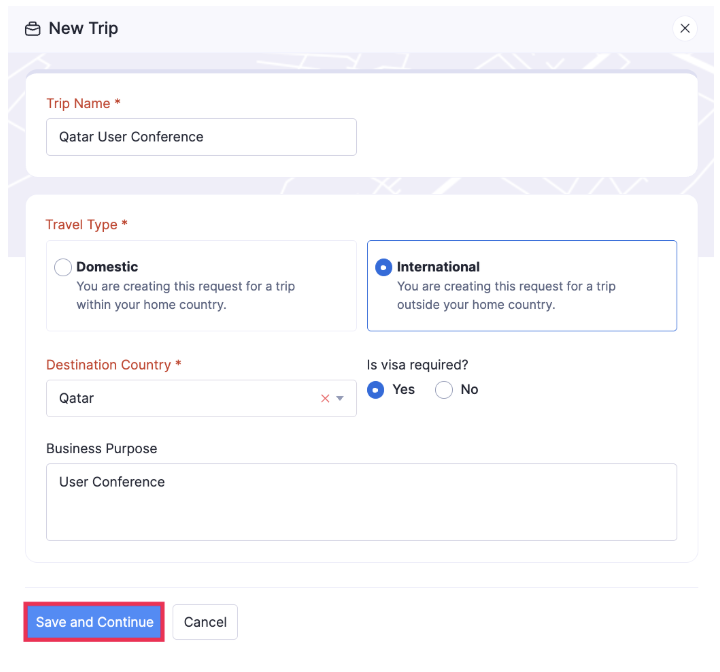Focus the Trip Name input field
Viewport: 720px width, 672px height.
click(201, 137)
